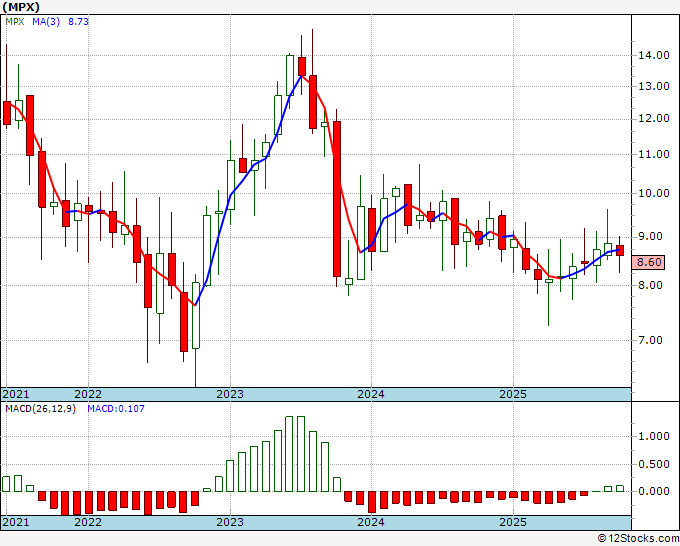Open the 12Stocks.com copyright link
Viewport: 680px width, 546px height.
click(638, 539)
